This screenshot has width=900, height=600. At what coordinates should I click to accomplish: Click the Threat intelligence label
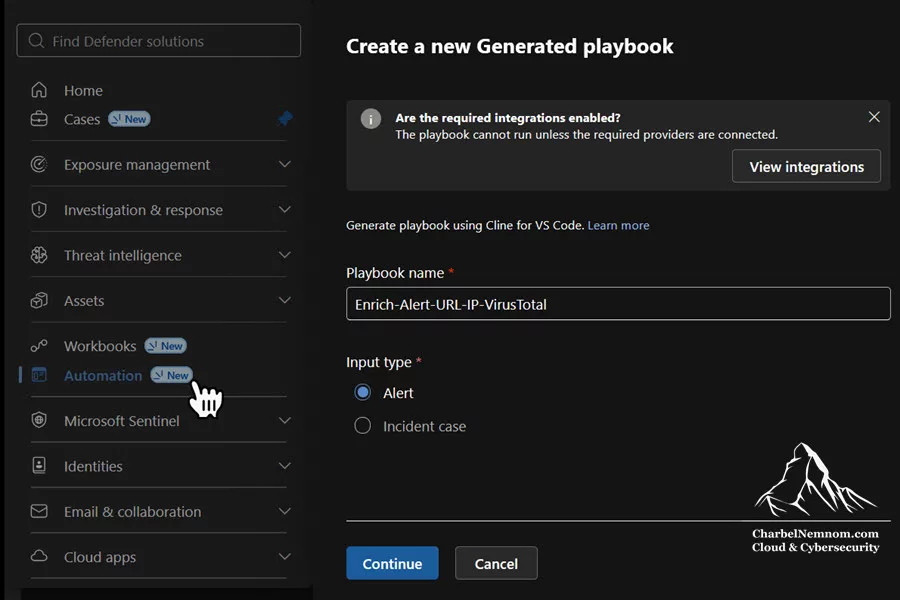click(x=123, y=256)
